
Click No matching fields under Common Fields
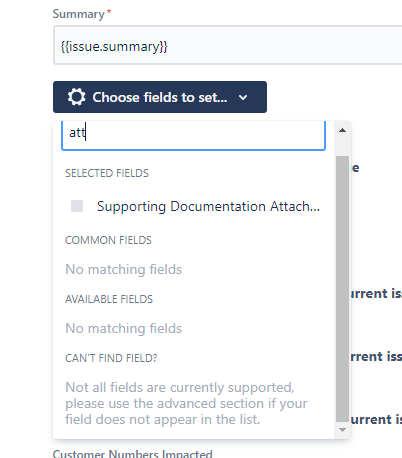point(124,269)
